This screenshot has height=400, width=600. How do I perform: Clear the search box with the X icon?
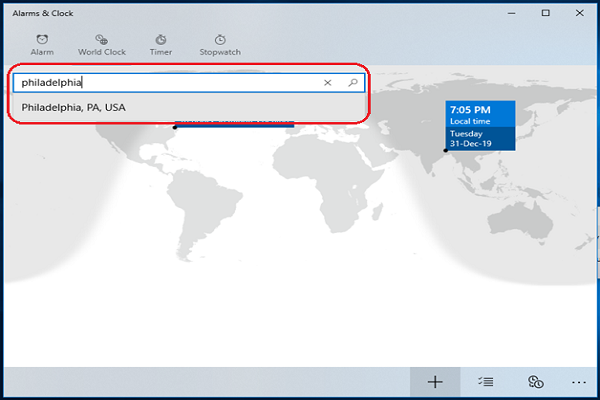click(328, 83)
